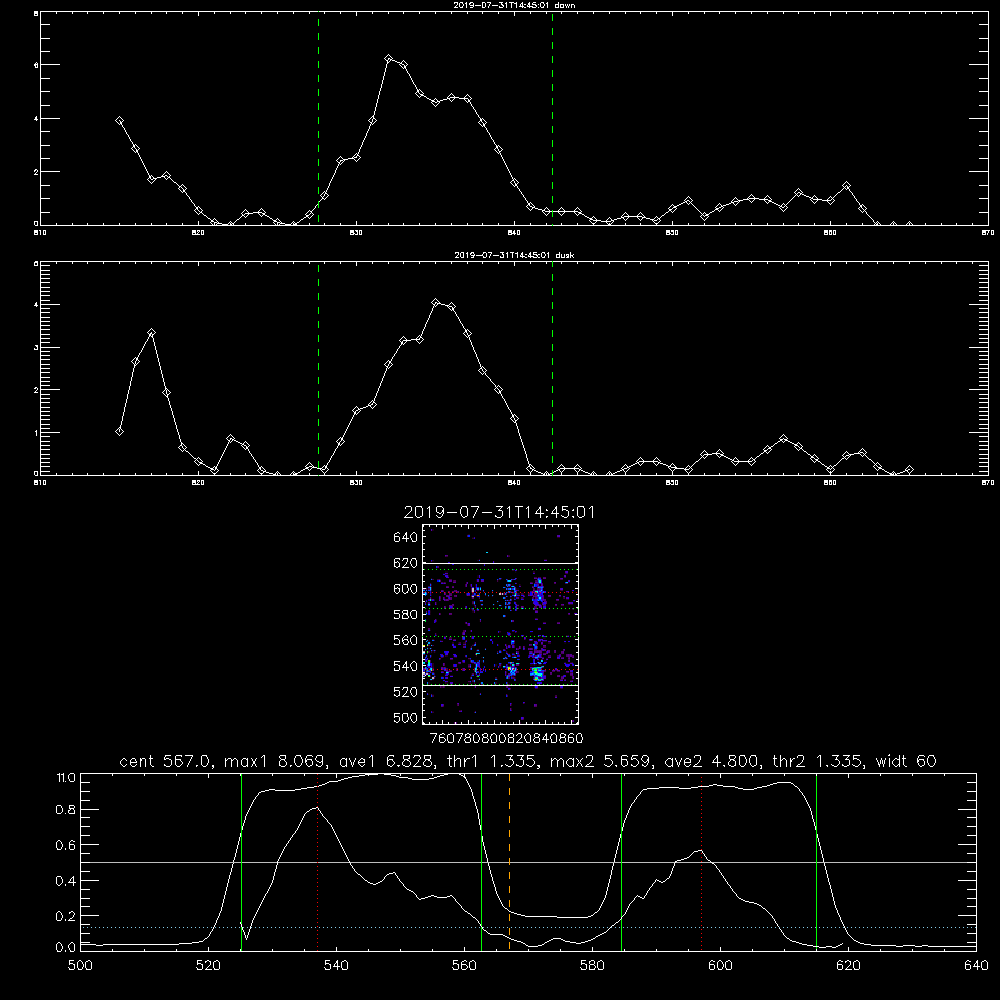Click the dusk plot x-axis label 860
The image size is (1000, 1000).
(x=830, y=483)
